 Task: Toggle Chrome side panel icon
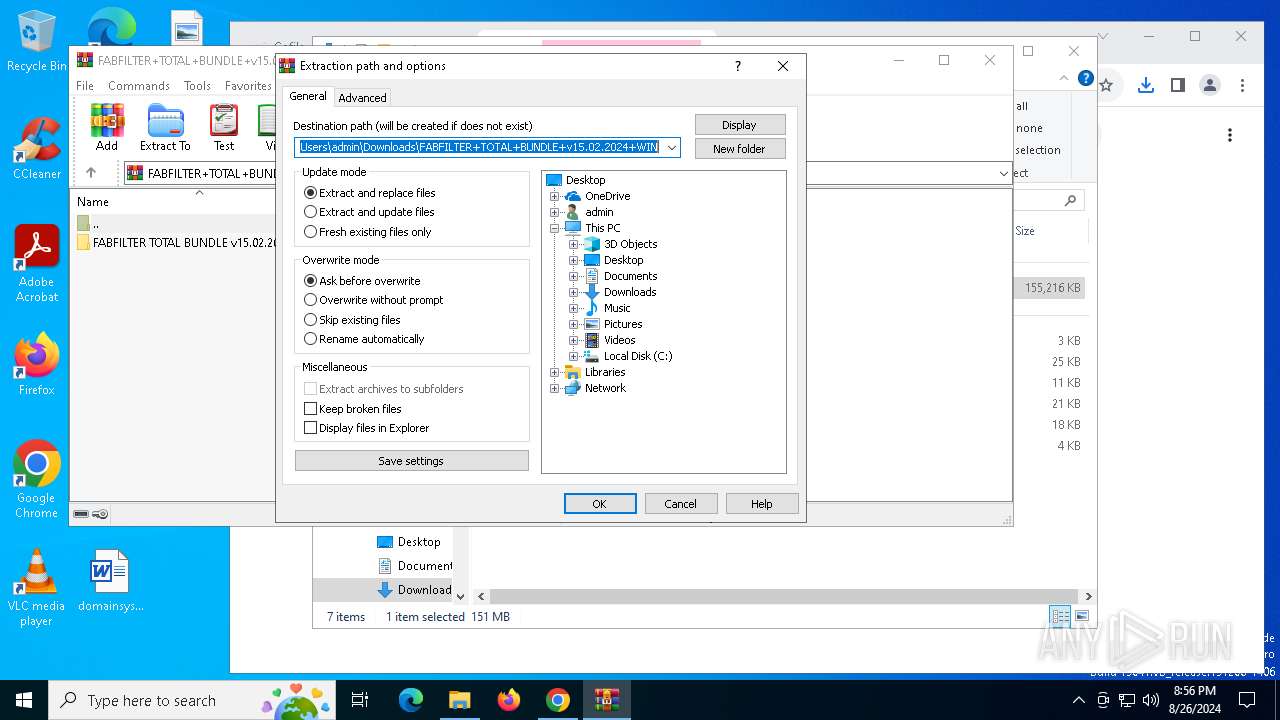(1178, 85)
